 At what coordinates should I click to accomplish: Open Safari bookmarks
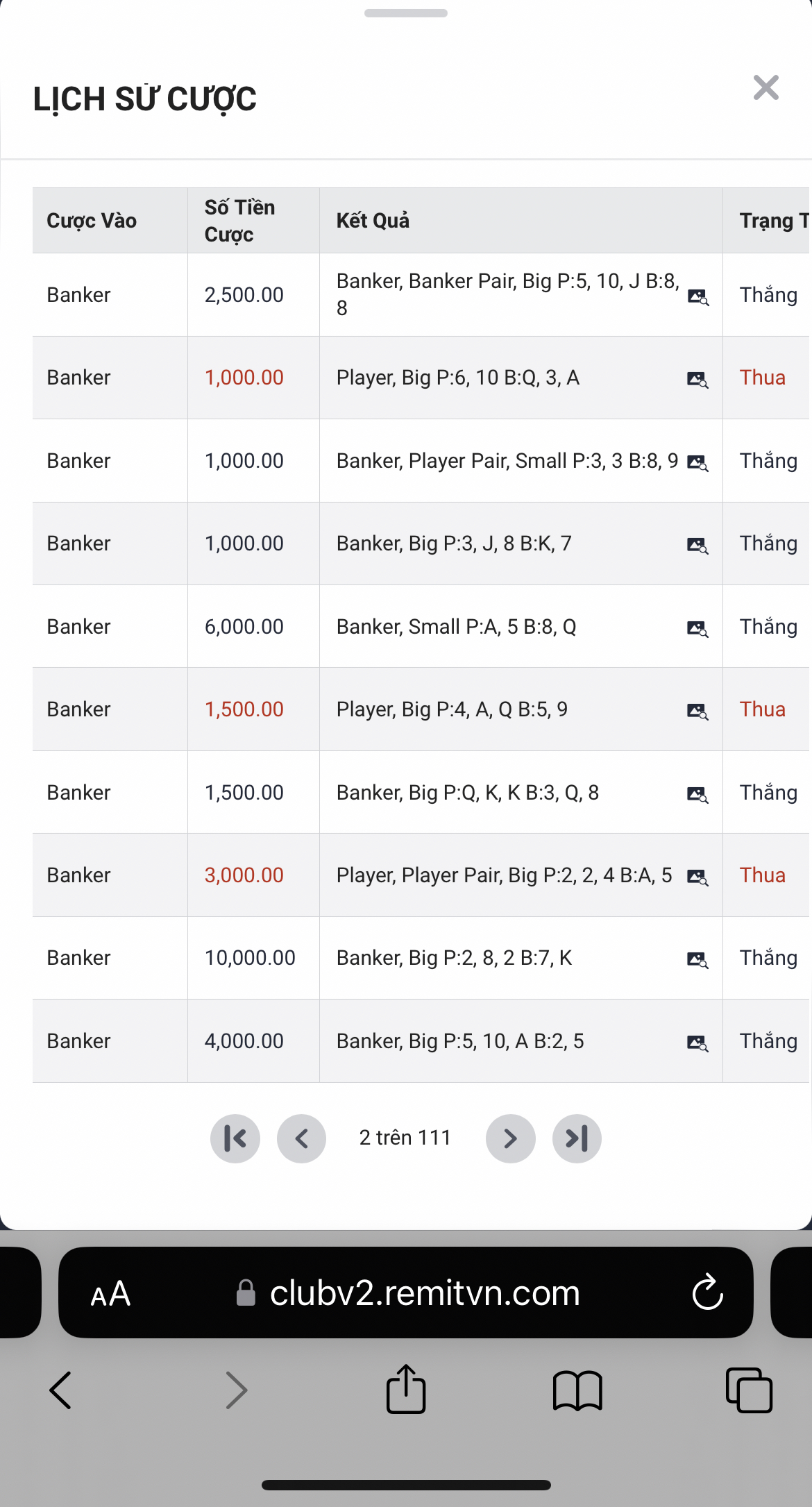(577, 1390)
